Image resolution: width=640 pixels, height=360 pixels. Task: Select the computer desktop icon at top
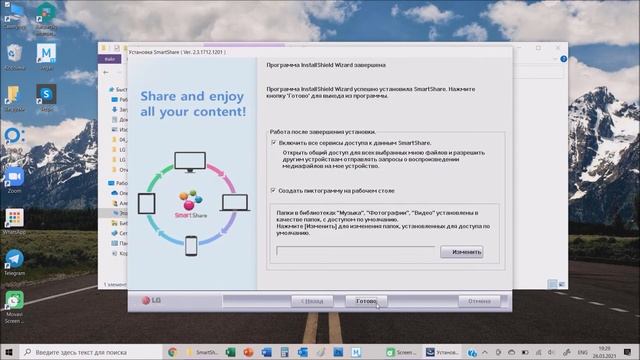14,16
